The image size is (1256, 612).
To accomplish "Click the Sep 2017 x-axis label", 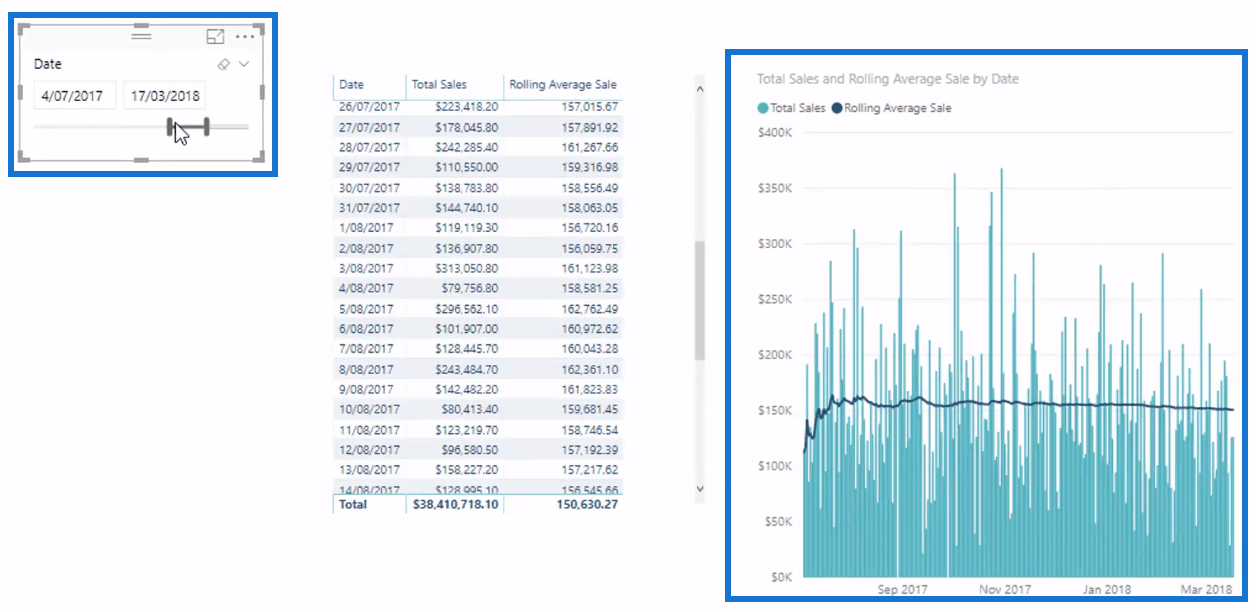I will (x=904, y=590).
